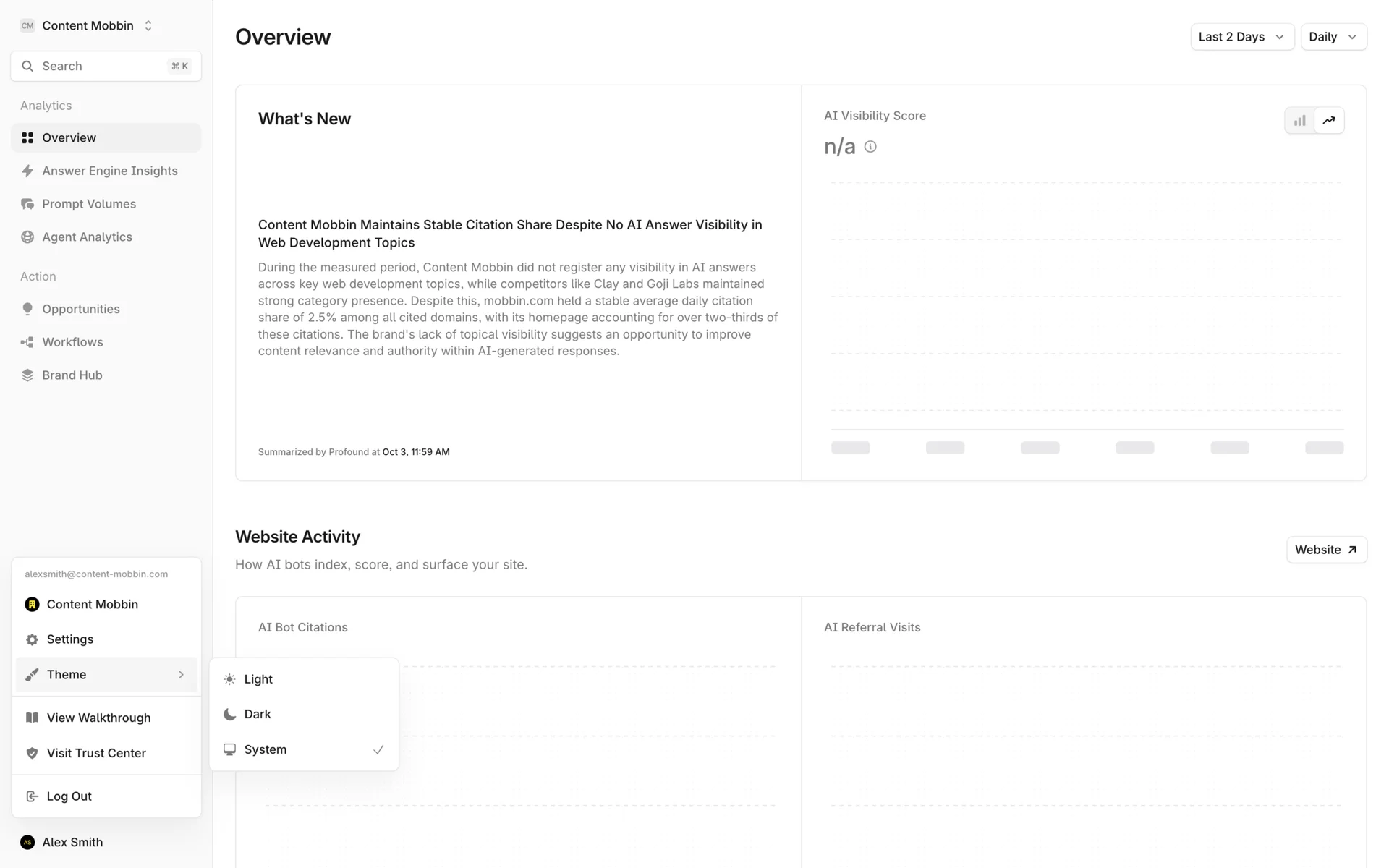
Task: Click the Website external link button
Action: tap(1326, 550)
